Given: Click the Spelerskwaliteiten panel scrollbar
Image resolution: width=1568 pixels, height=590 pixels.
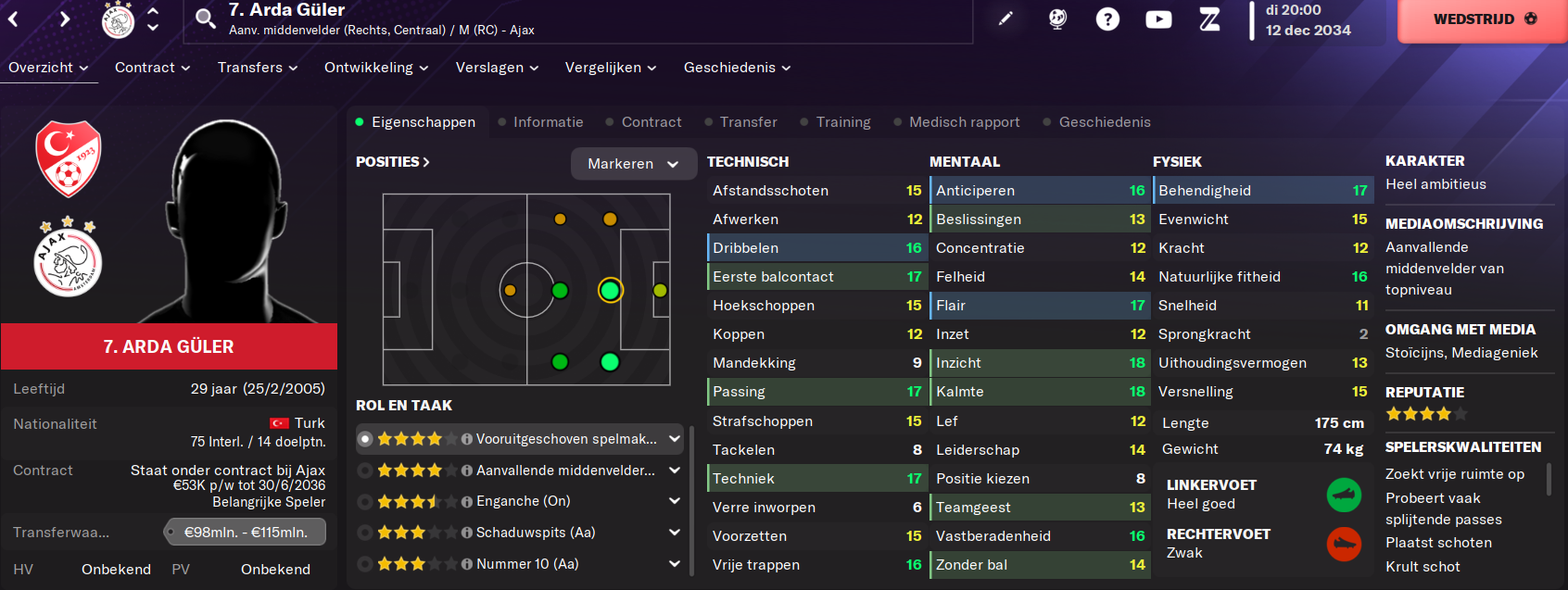Looking at the screenshot, I should 1549,481.
